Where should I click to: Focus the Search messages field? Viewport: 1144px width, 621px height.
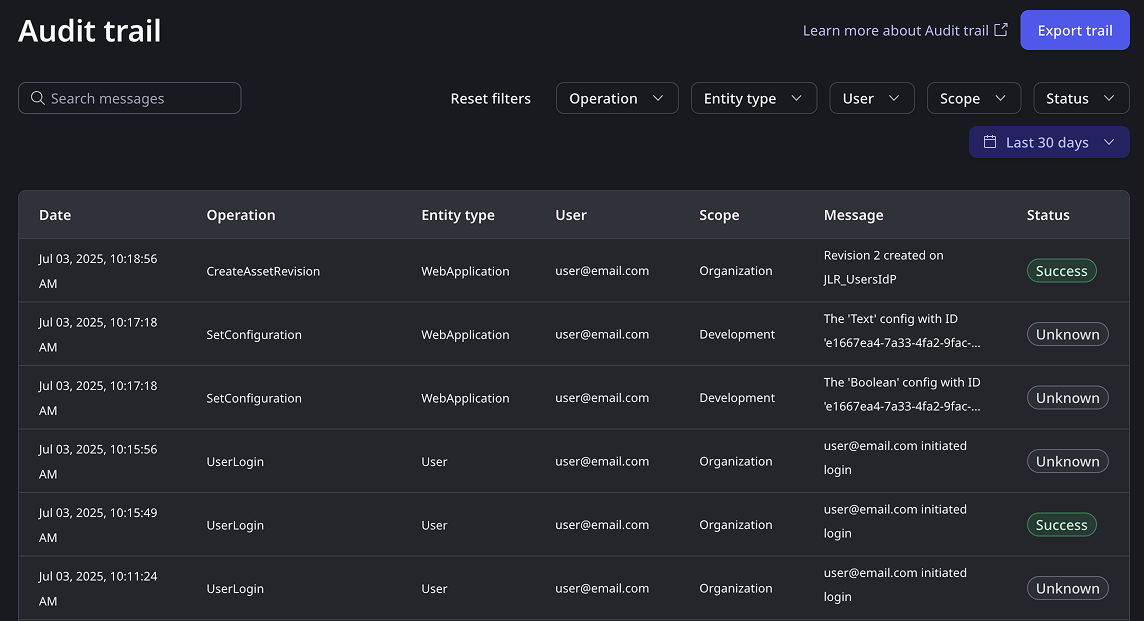140,98
